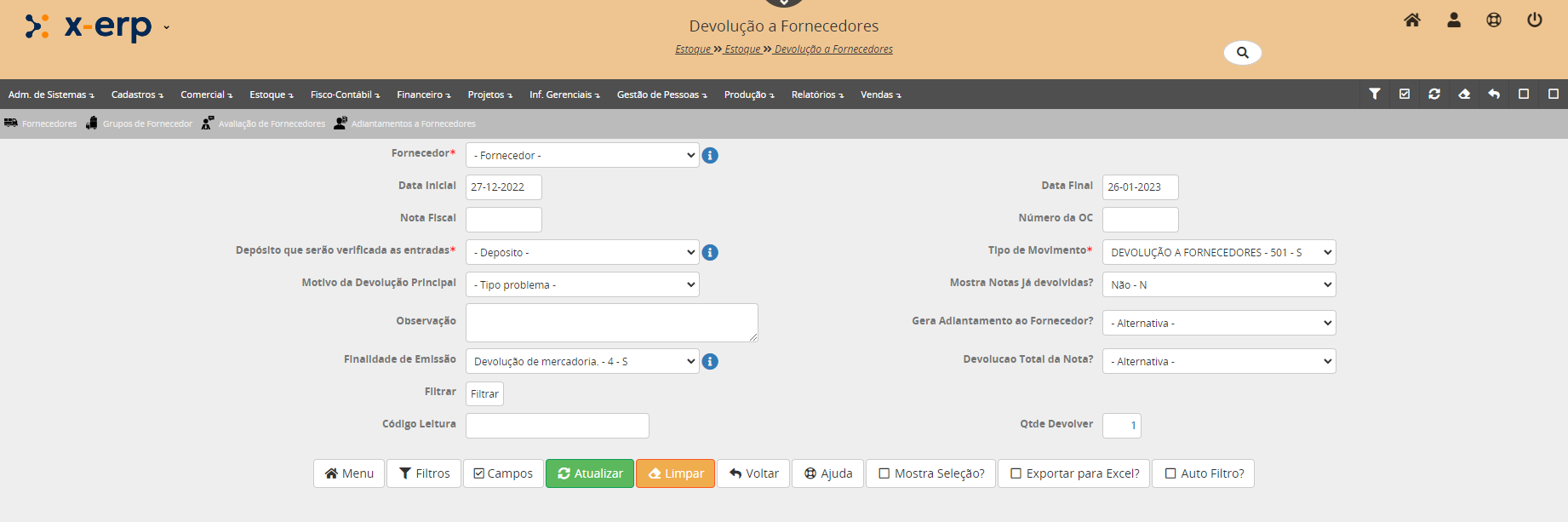The image size is (1568, 522).
Task: Click the green Atualizar button
Action: click(x=590, y=473)
